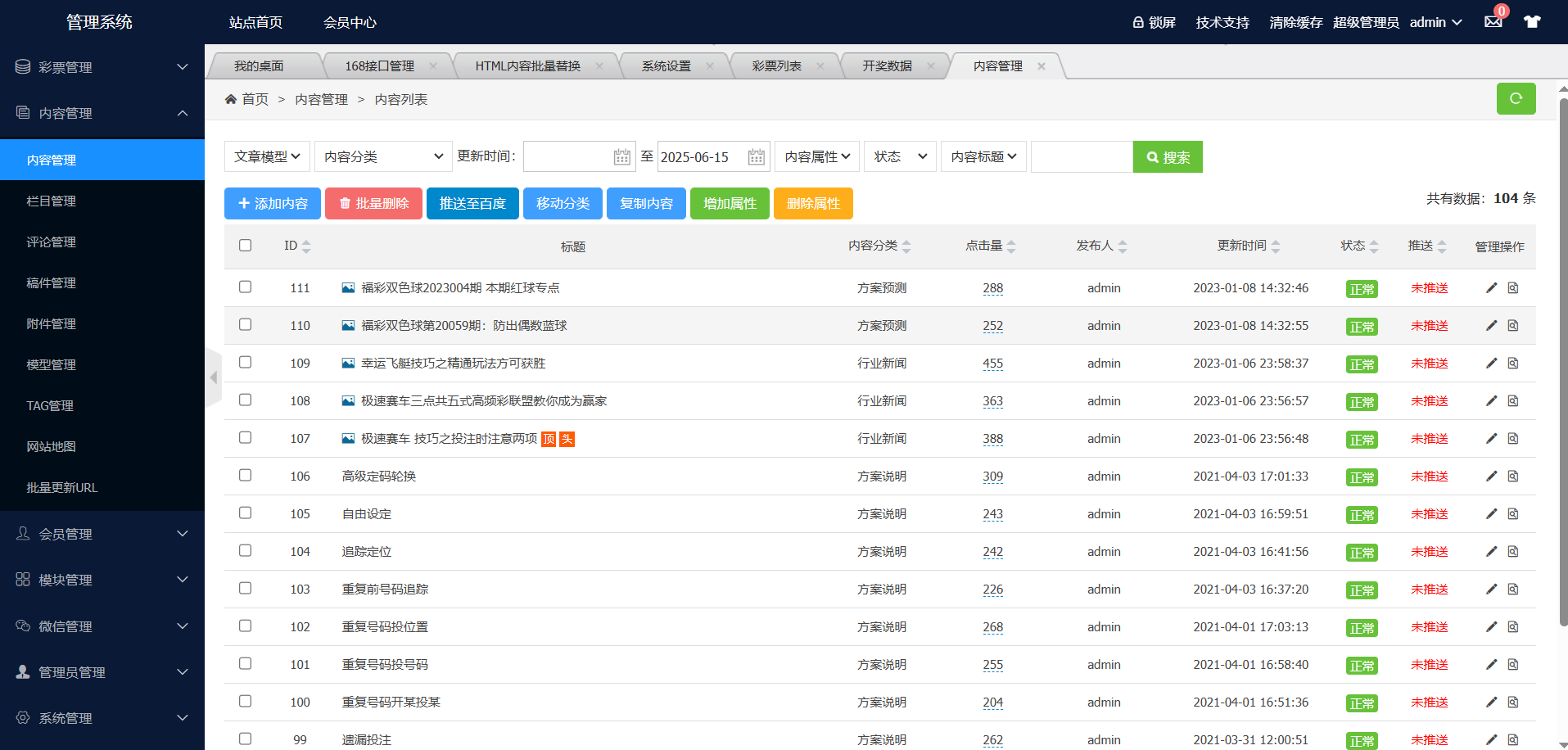
Task: Check the checkbox for row 101
Action: pos(245,663)
